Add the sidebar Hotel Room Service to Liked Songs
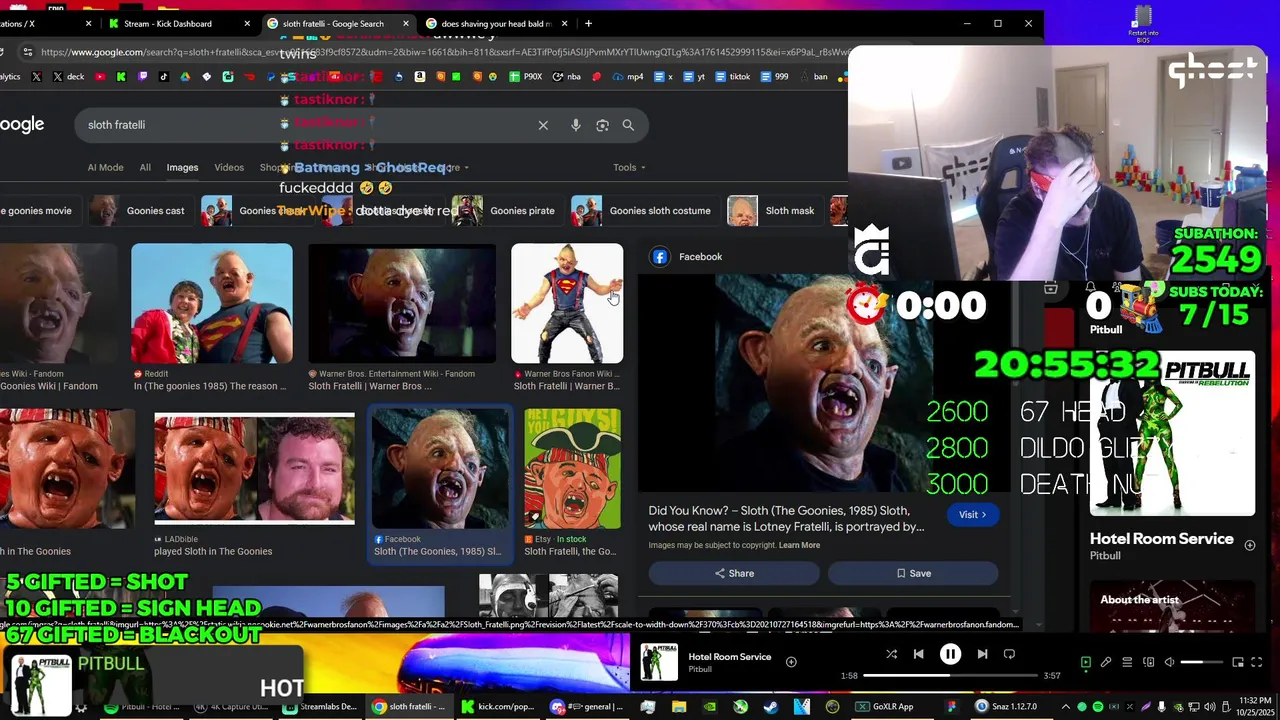This screenshot has height=720, width=1280. click(x=1250, y=545)
